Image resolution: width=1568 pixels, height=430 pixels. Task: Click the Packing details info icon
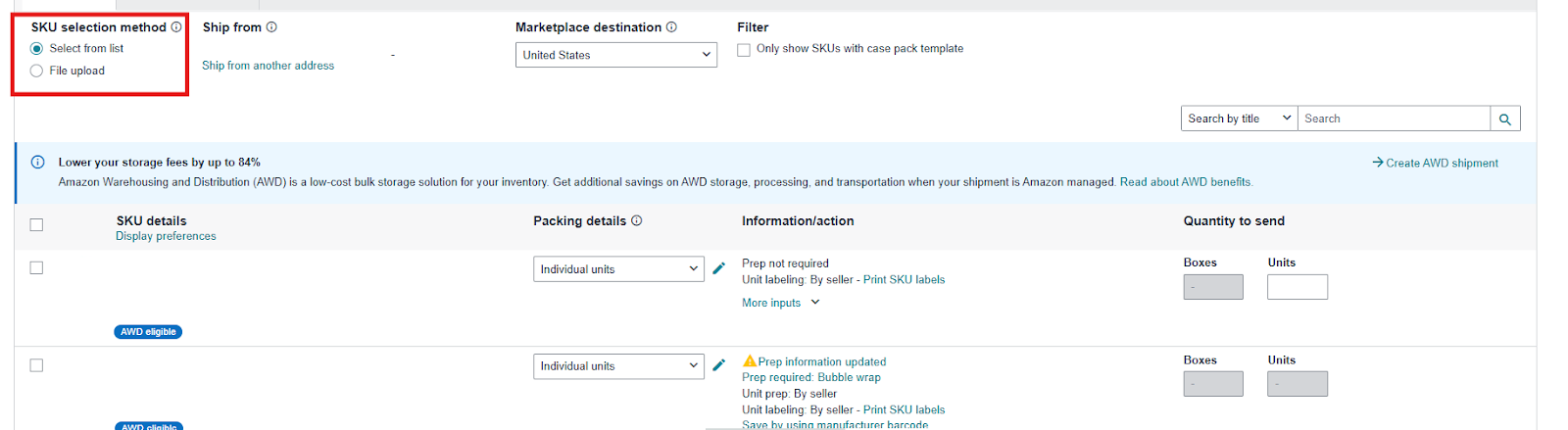tap(636, 221)
